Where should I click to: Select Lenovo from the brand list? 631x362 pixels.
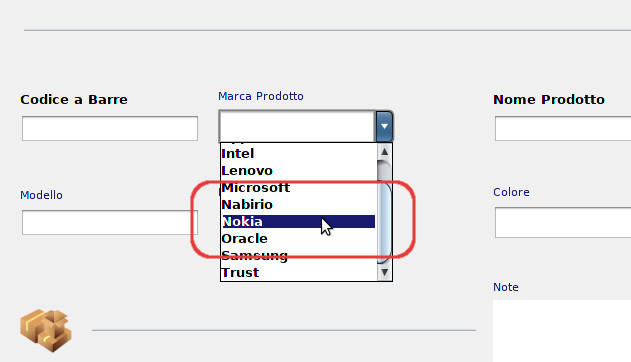(x=298, y=171)
